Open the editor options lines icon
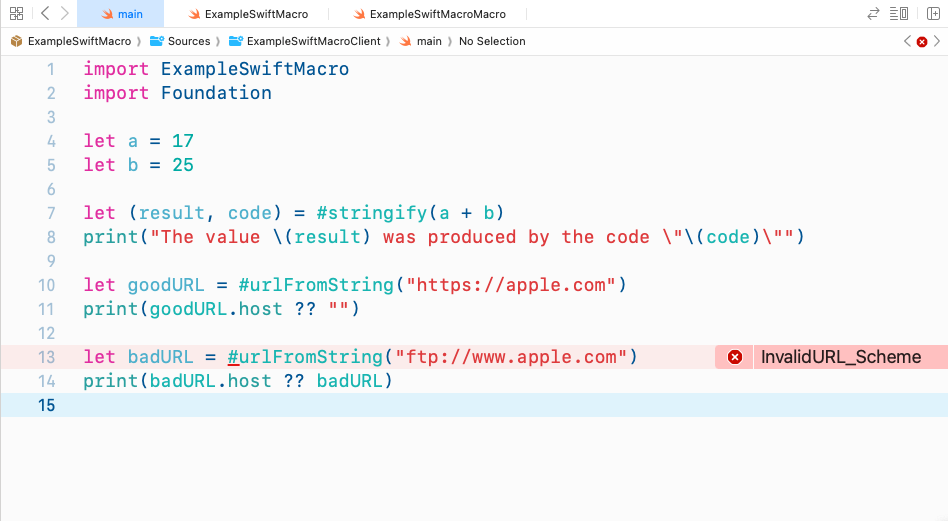The width and height of the screenshot is (948, 521). point(899,13)
